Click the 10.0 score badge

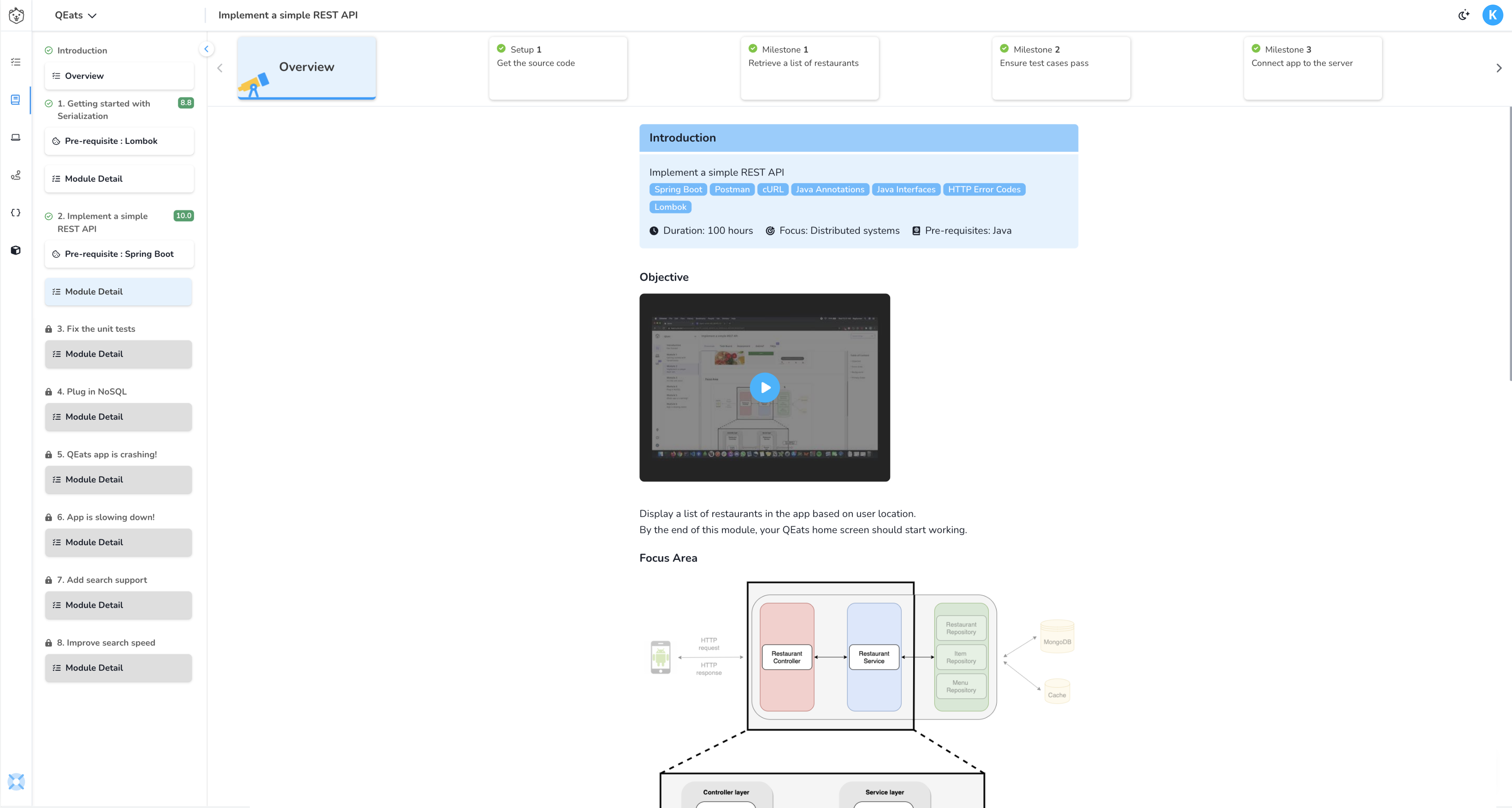point(184,216)
